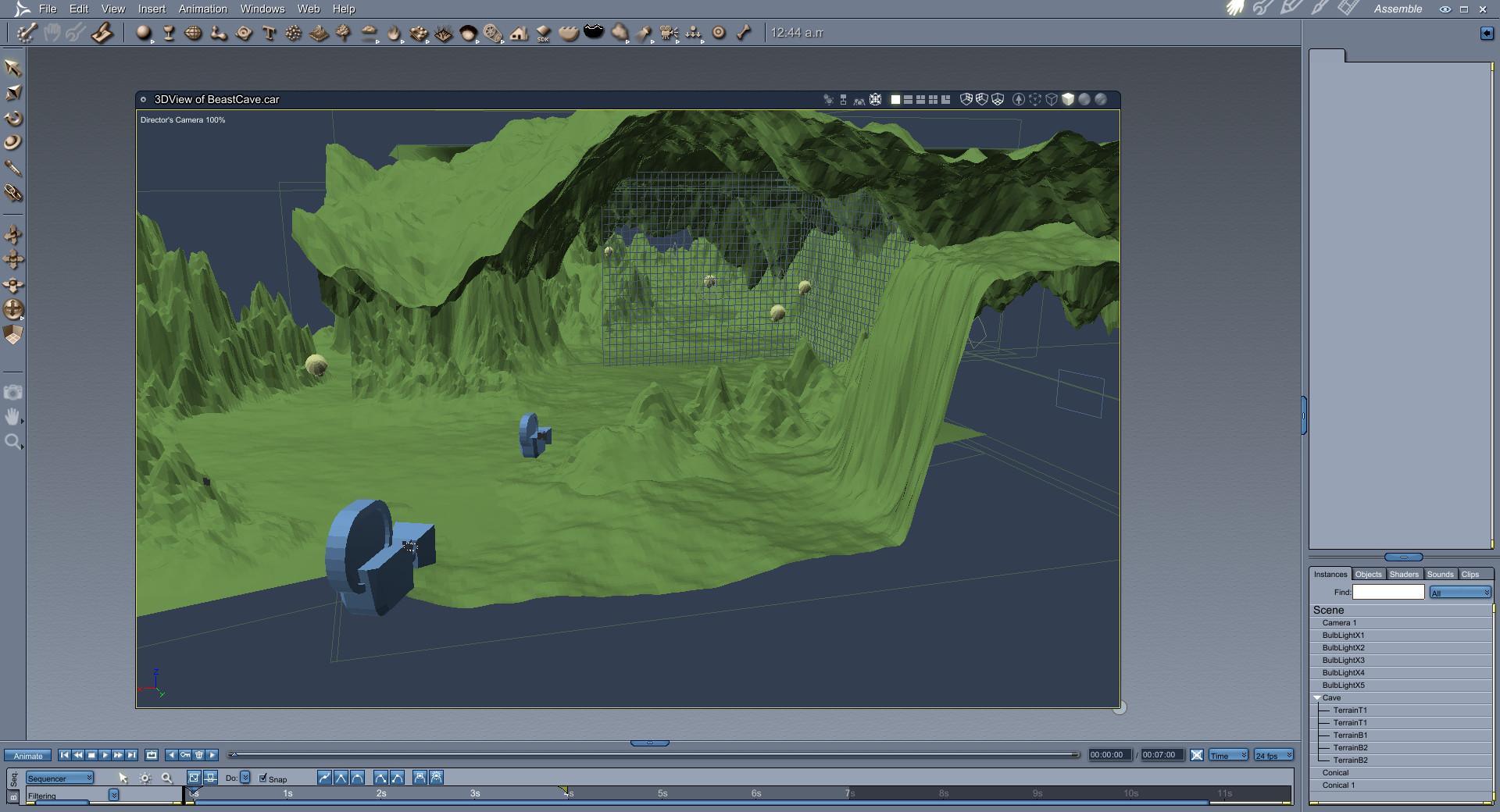Open the Animation menu
The height and width of the screenshot is (812, 1500).
(202, 9)
